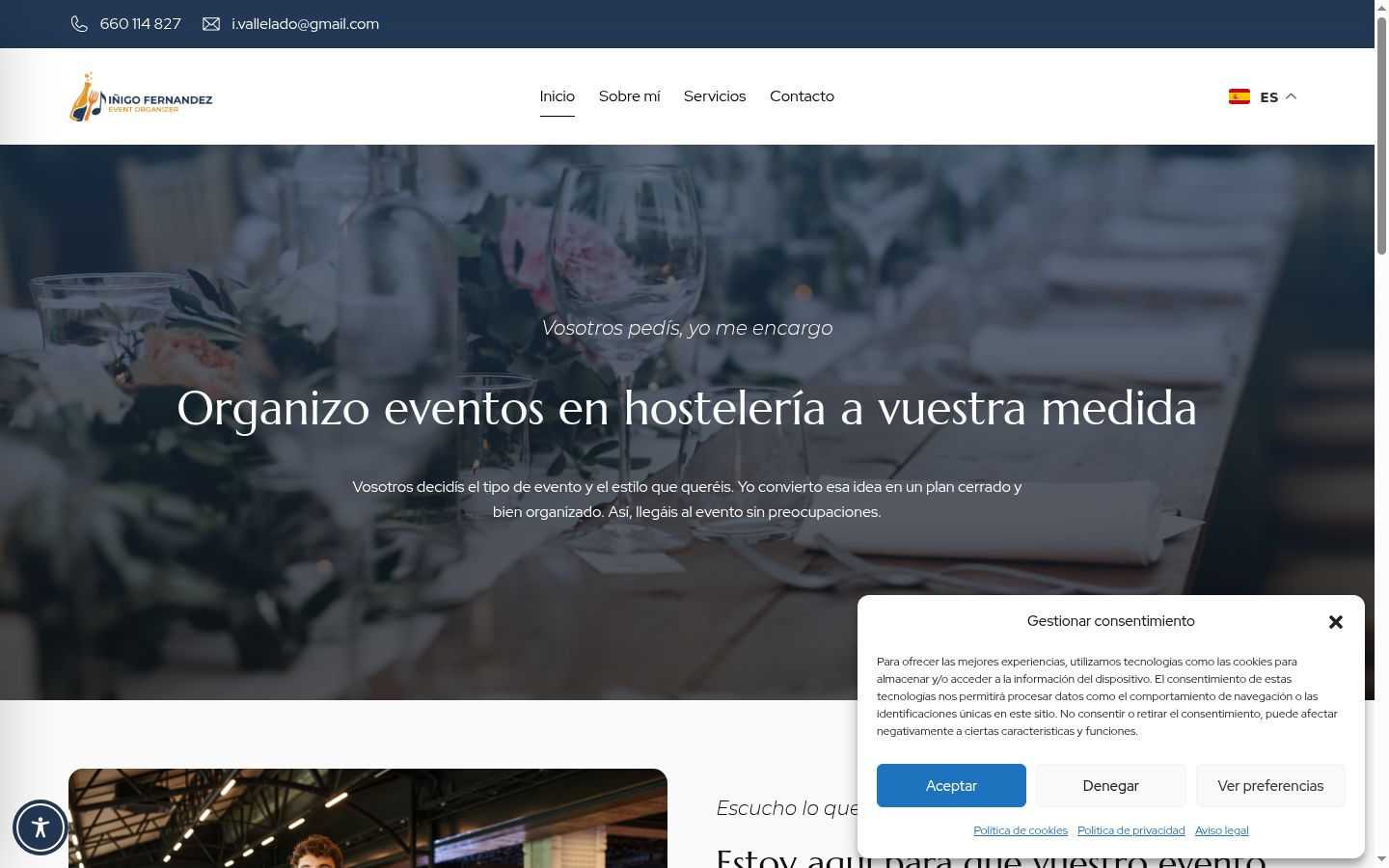This screenshot has height=868, width=1389.
Task: Open the Servicios menu item
Action: coord(715,96)
